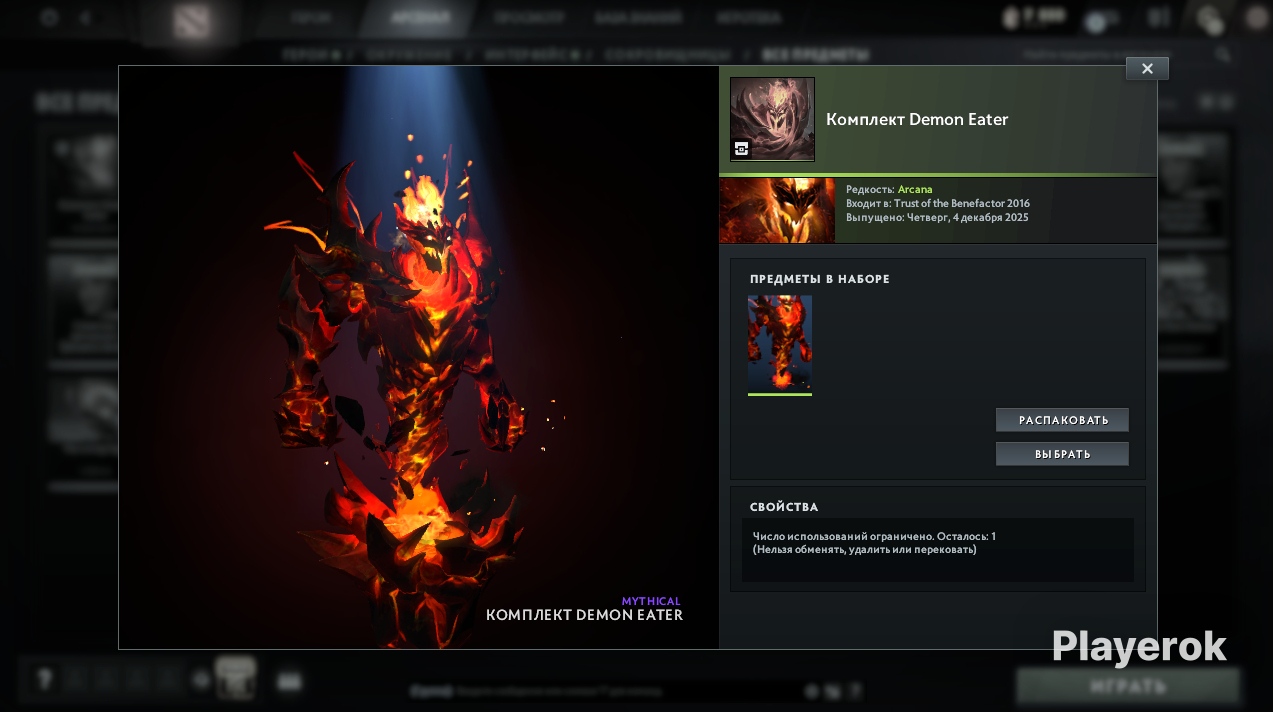The height and width of the screenshot is (712, 1273).
Task: Open the Demon Eater set item thumbnail
Action: pos(780,345)
